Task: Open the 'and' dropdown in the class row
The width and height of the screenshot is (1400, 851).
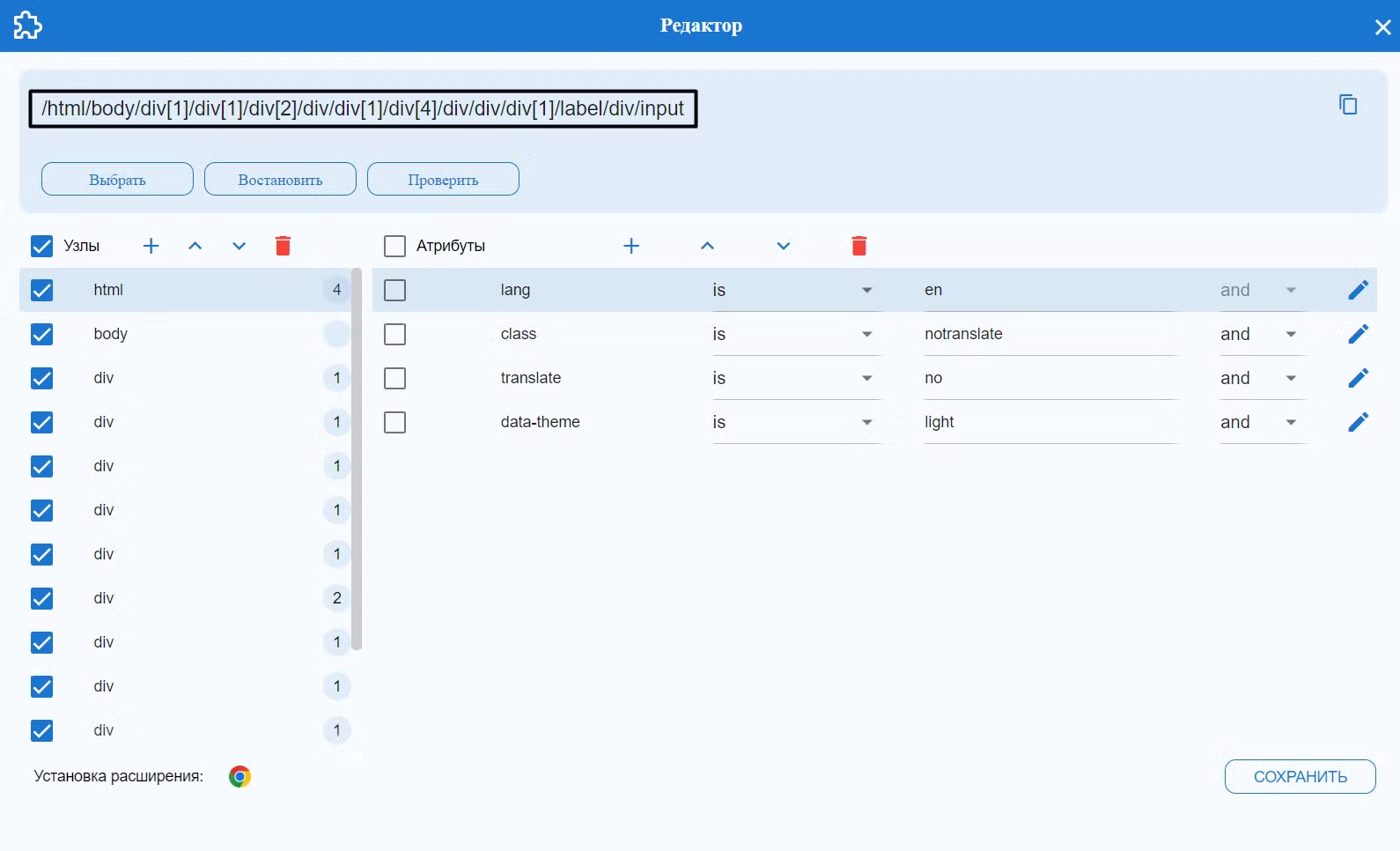Action: [x=1262, y=334]
